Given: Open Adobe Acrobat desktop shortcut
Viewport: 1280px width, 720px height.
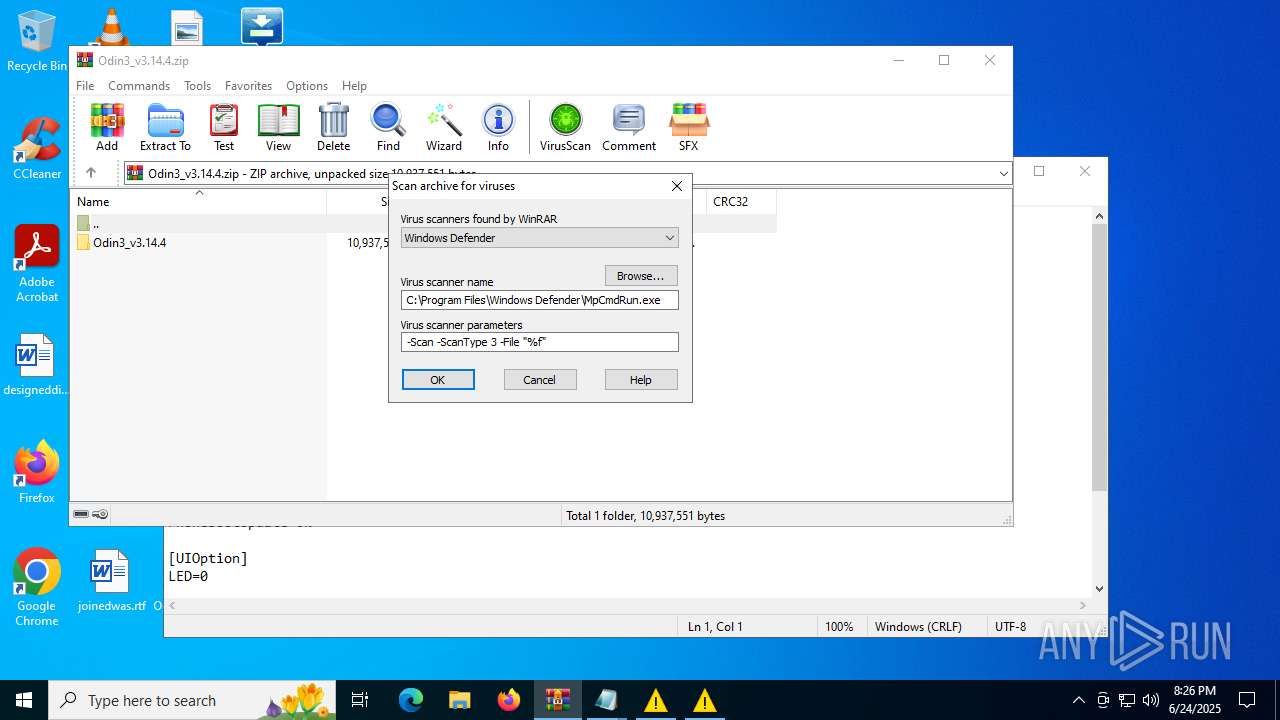Looking at the screenshot, I should click(37, 264).
